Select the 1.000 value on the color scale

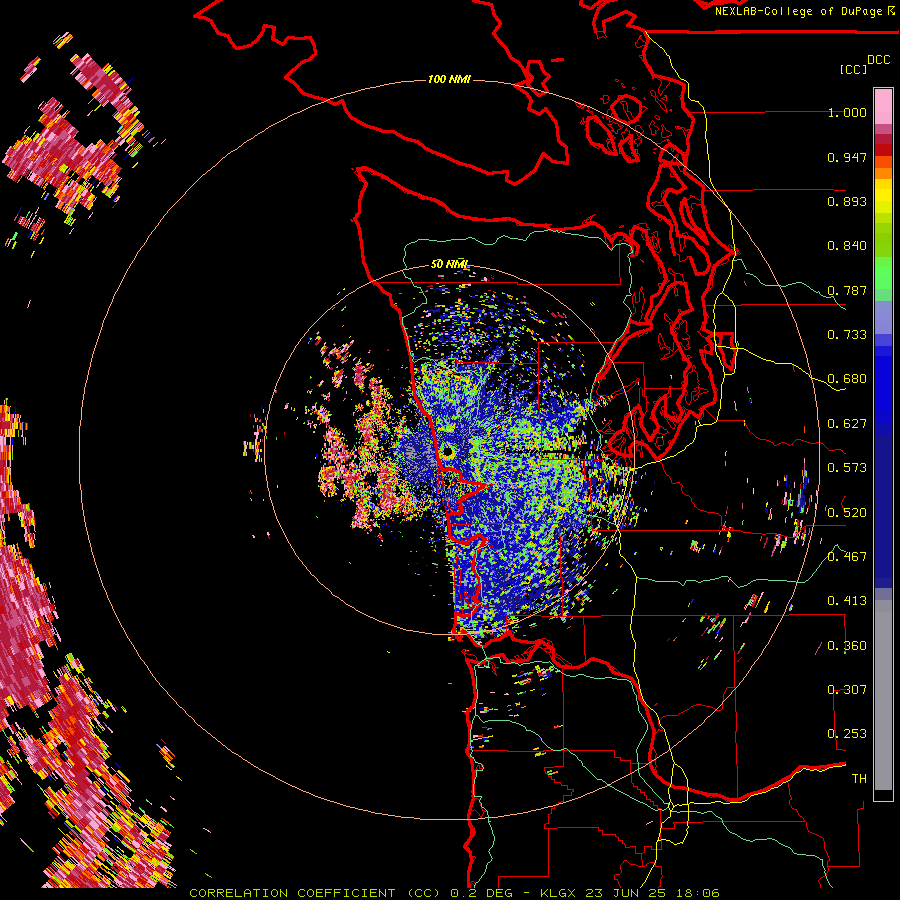(847, 112)
